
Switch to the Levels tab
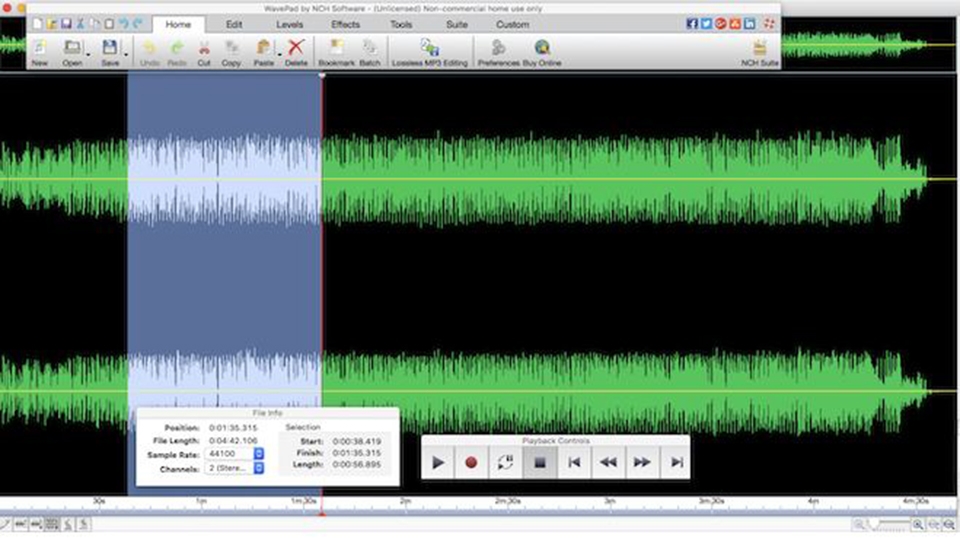(x=289, y=24)
